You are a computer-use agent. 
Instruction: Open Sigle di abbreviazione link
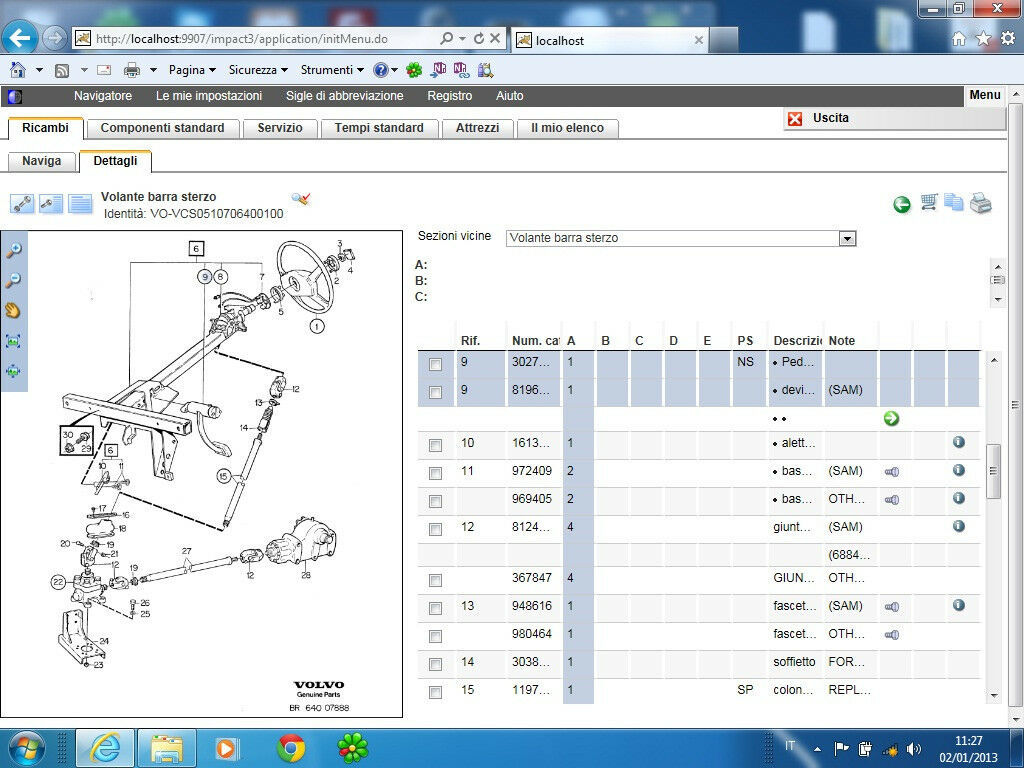pyautogui.click(x=344, y=96)
